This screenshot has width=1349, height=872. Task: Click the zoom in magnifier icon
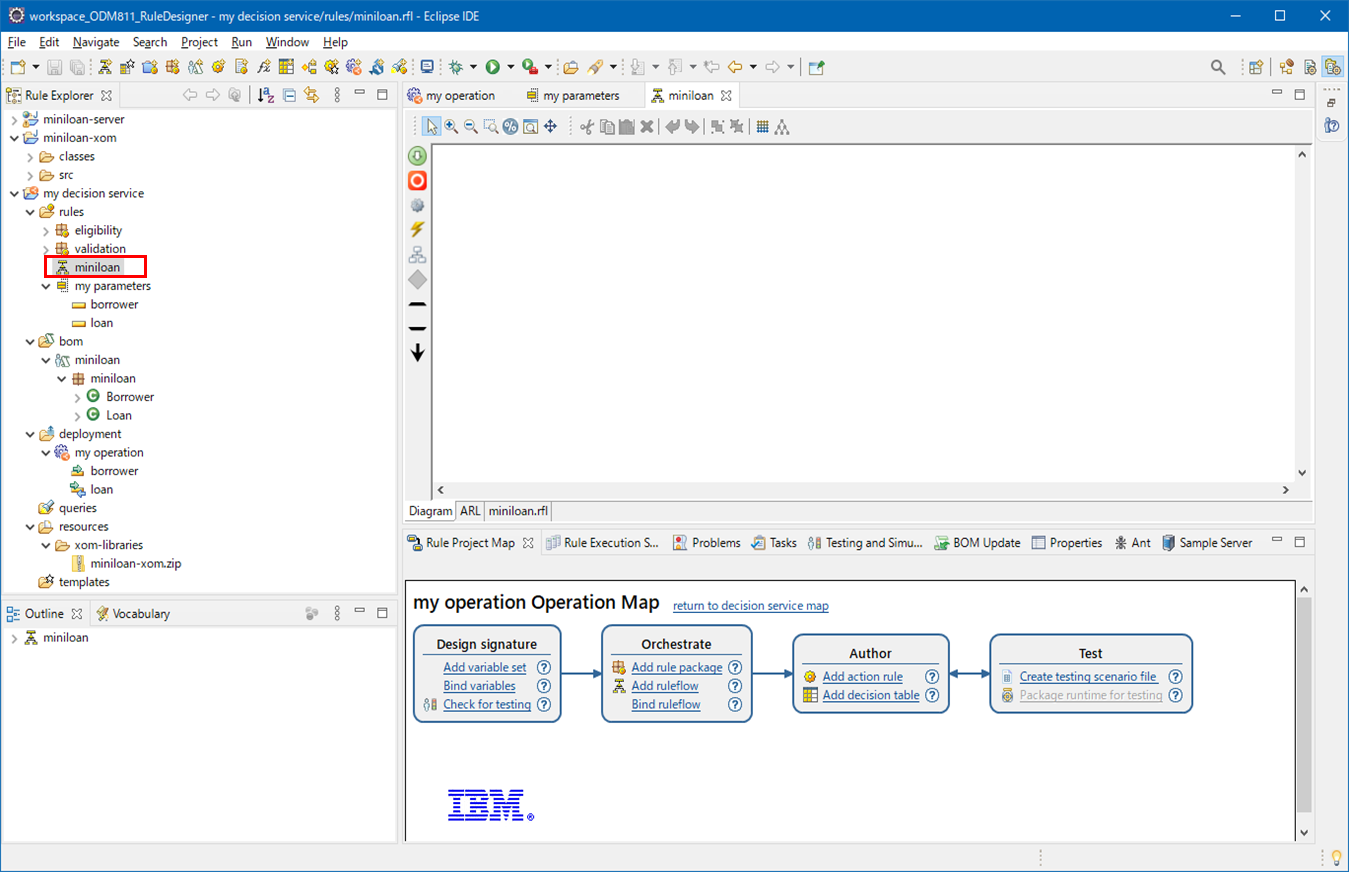coord(451,126)
